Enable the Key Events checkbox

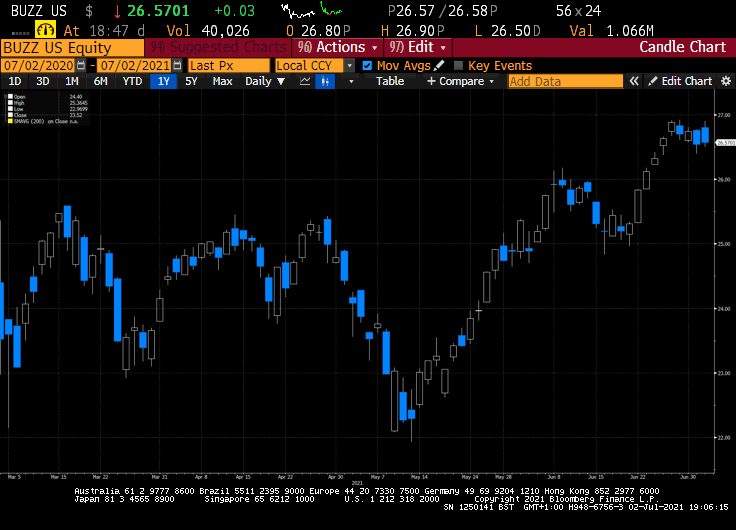click(459, 66)
